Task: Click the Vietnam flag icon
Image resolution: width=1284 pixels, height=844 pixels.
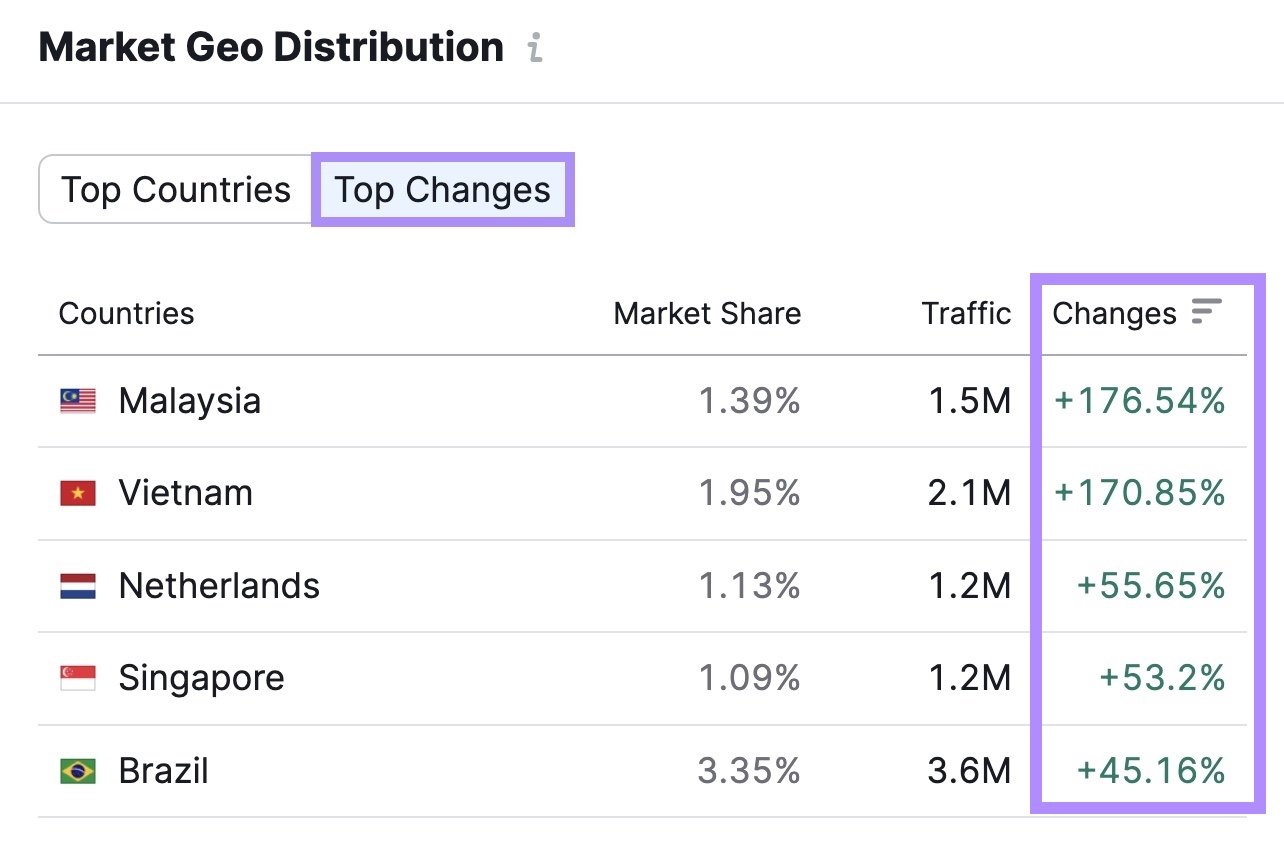Action: (80, 492)
